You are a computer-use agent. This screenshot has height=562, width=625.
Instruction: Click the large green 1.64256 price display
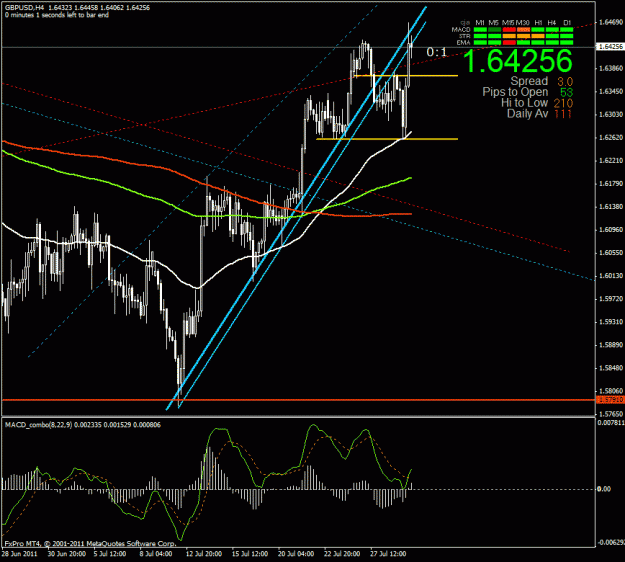[518, 61]
